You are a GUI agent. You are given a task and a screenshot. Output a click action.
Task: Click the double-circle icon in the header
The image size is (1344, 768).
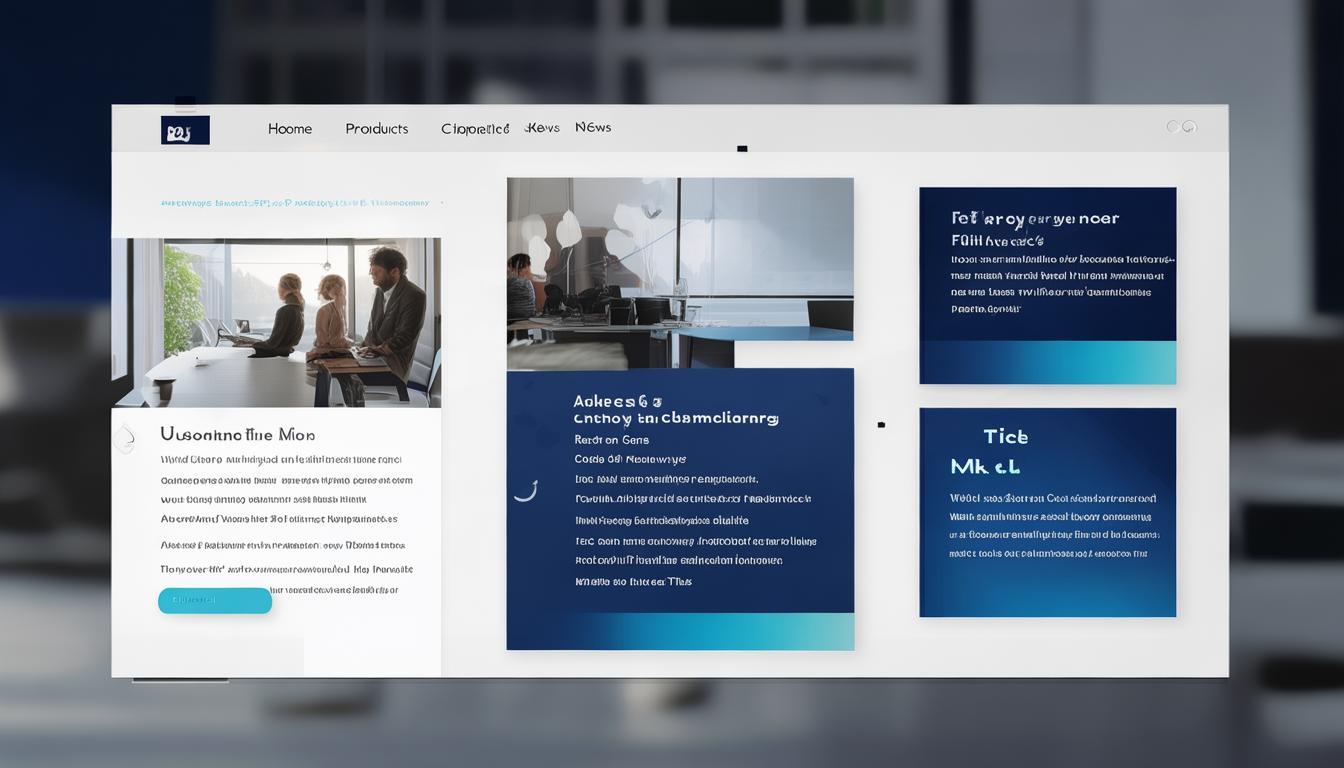pos(1181,127)
